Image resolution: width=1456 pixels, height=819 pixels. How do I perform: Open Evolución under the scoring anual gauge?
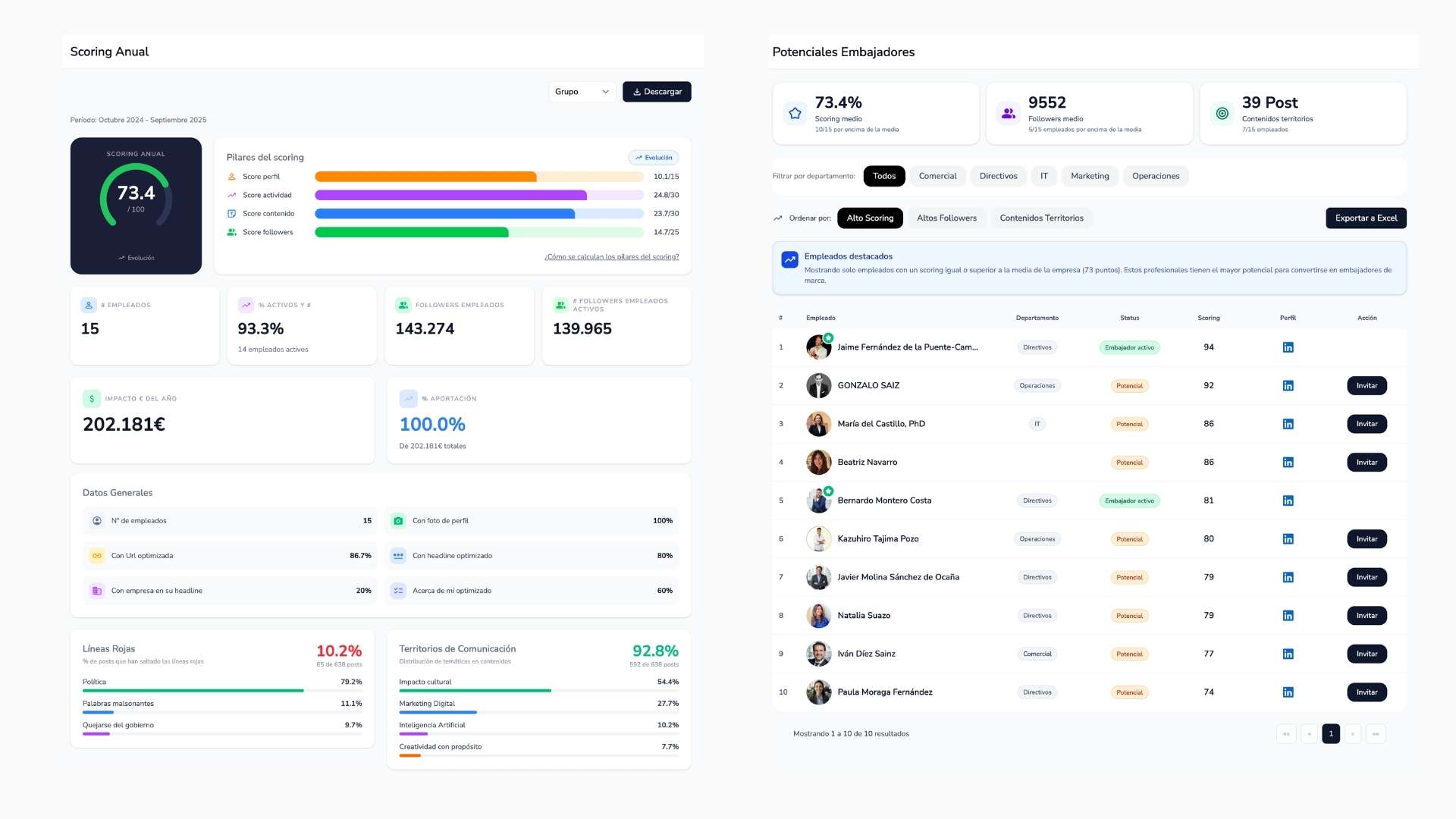pos(136,258)
